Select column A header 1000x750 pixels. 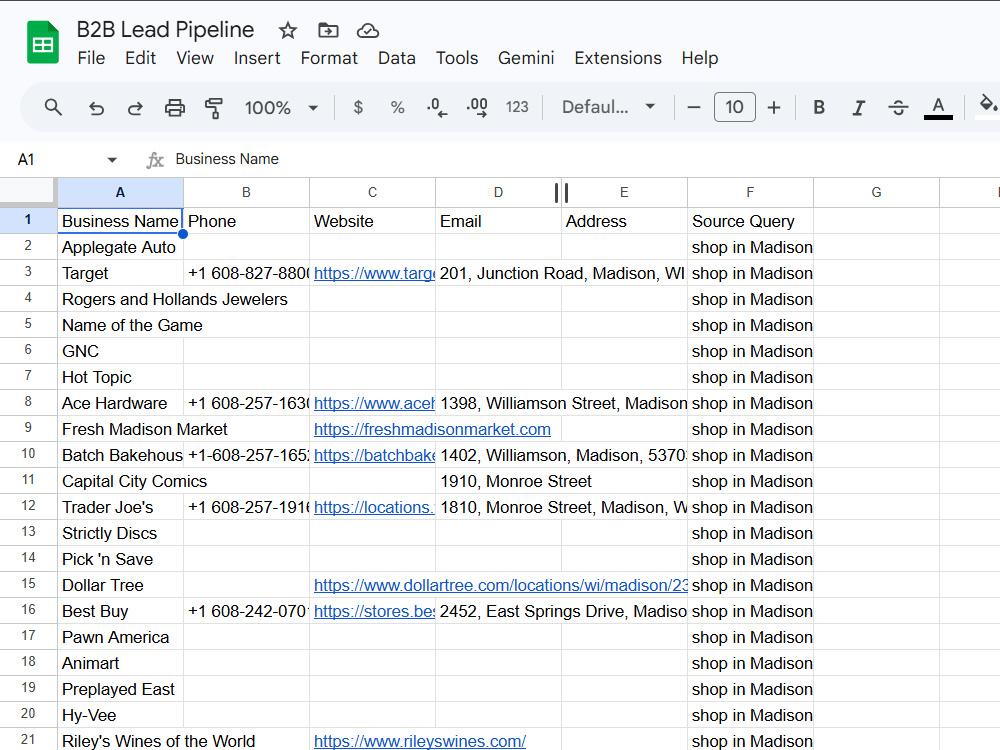tap(121, 192)
